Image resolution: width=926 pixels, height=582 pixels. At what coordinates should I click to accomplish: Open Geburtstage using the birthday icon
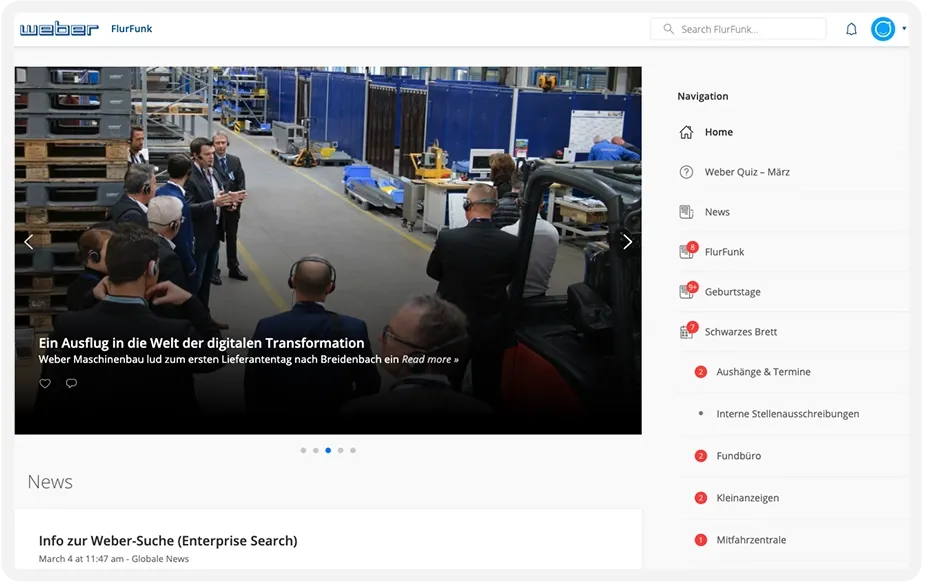click(x=687, y=291)
